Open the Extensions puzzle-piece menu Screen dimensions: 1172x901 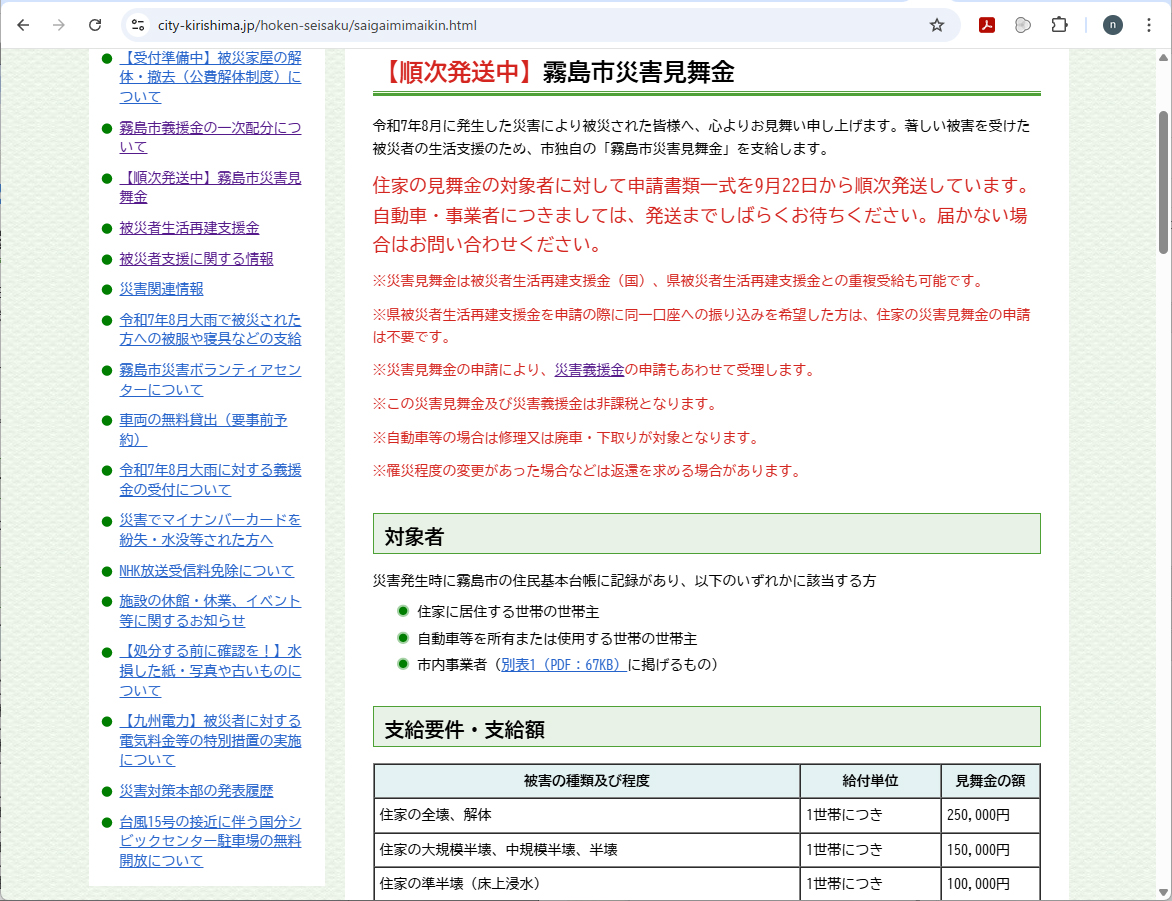pyautogui.click(x=1059, y=25)
